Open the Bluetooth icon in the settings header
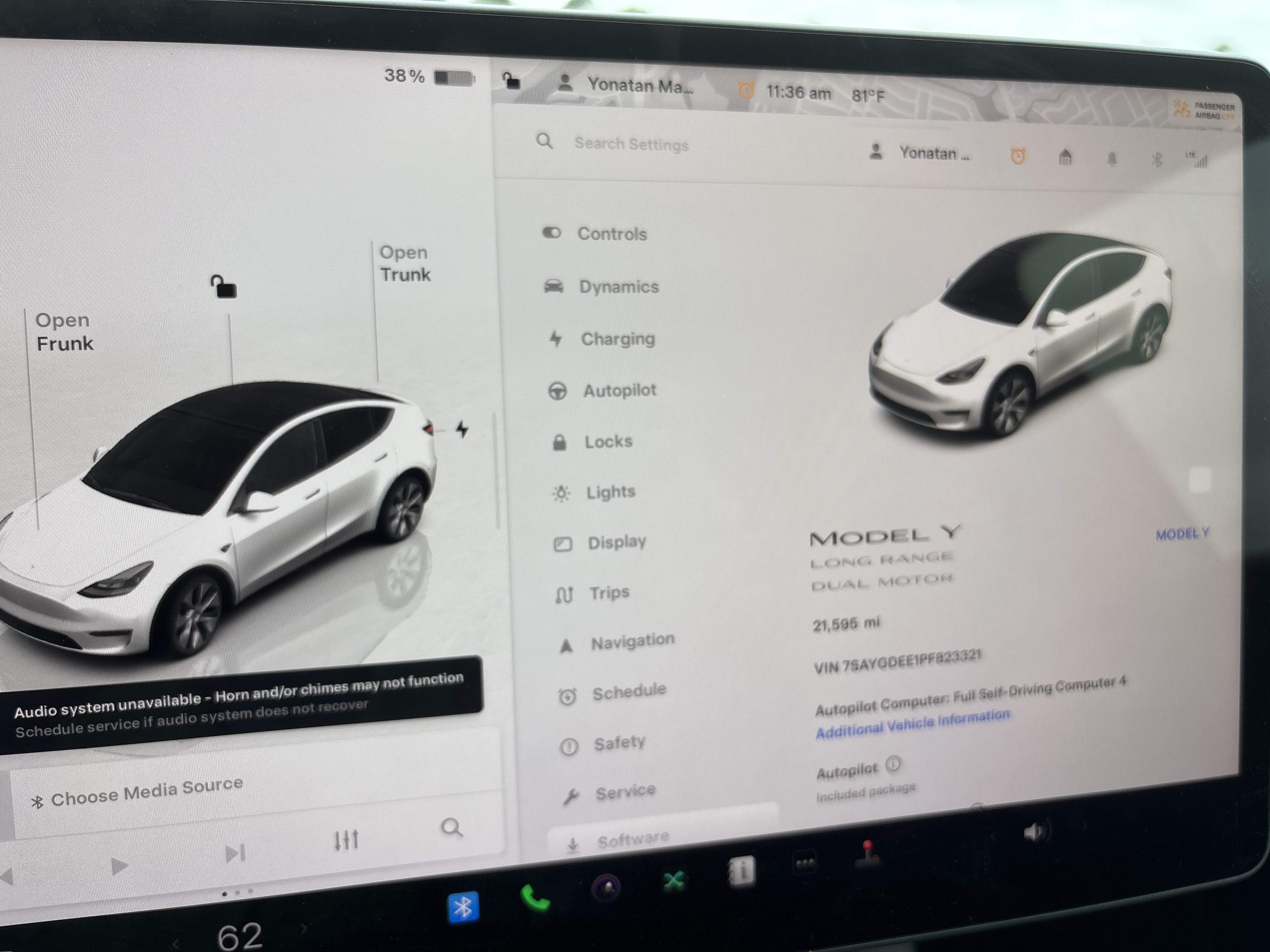1270x952 pixels. pyautogui.click(x=1156, y=160)
